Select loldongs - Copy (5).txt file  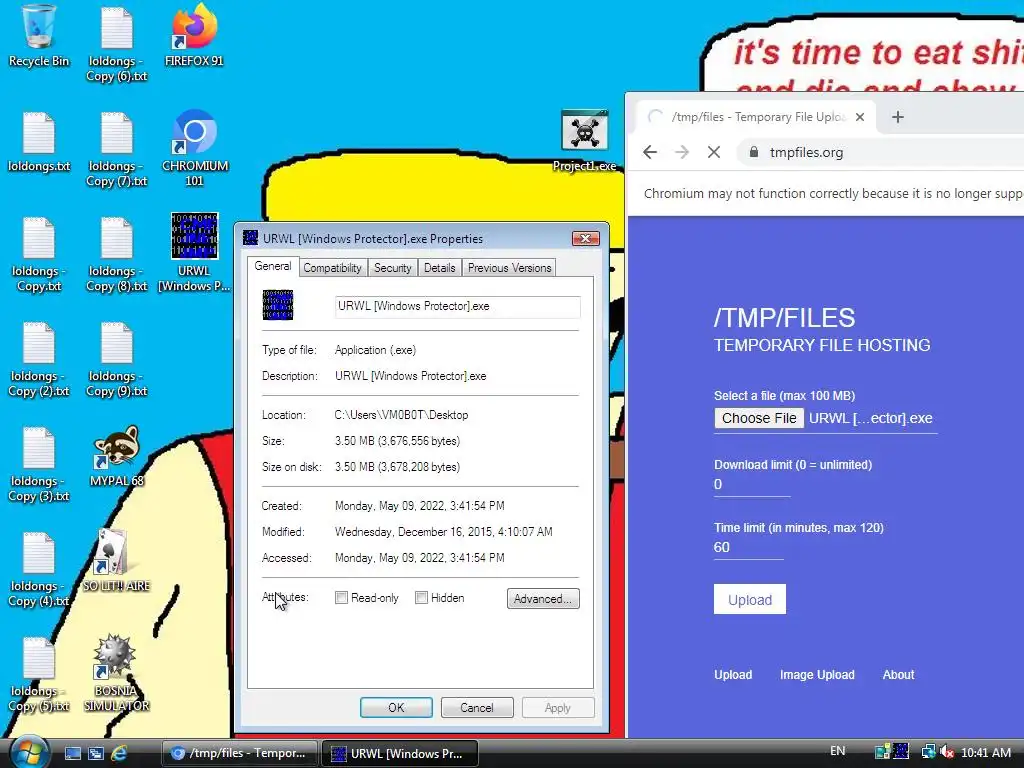click(39, 674)
